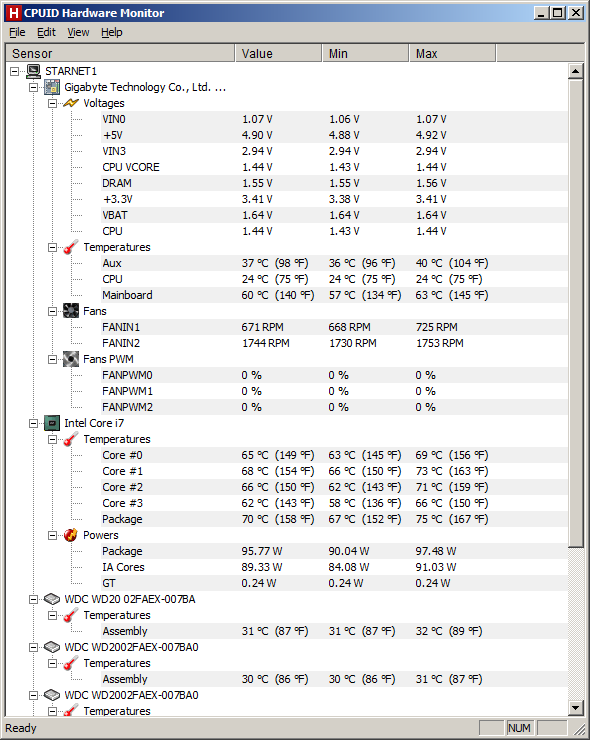Select the +5V voltage row
The height and width of the screenshot is (740, 590).
tap(334, 135)
